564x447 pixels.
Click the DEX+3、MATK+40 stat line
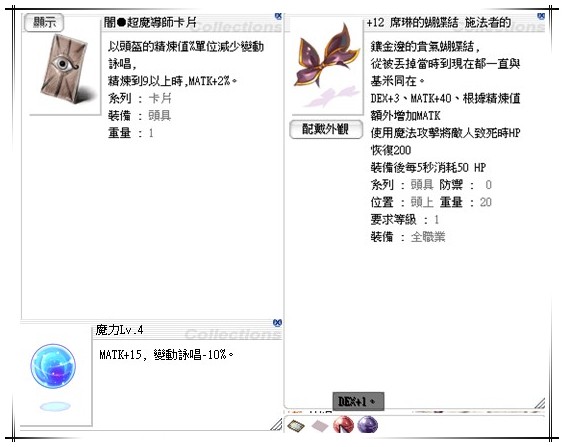[x=445, y=98]
